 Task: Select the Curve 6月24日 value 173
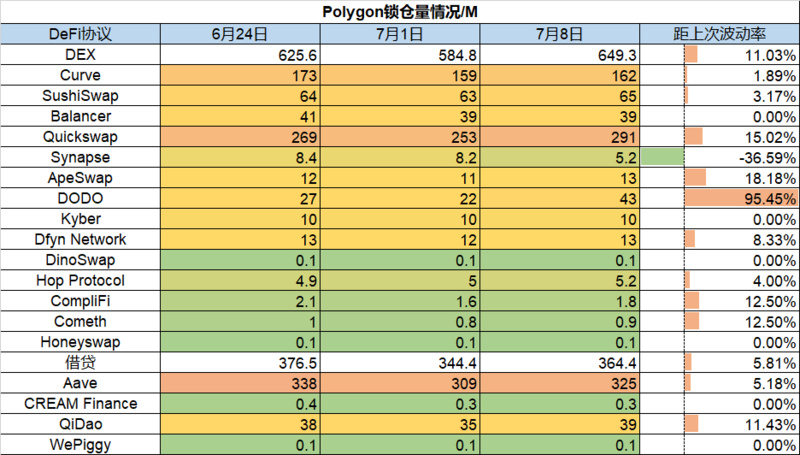(x=239, y=75)
